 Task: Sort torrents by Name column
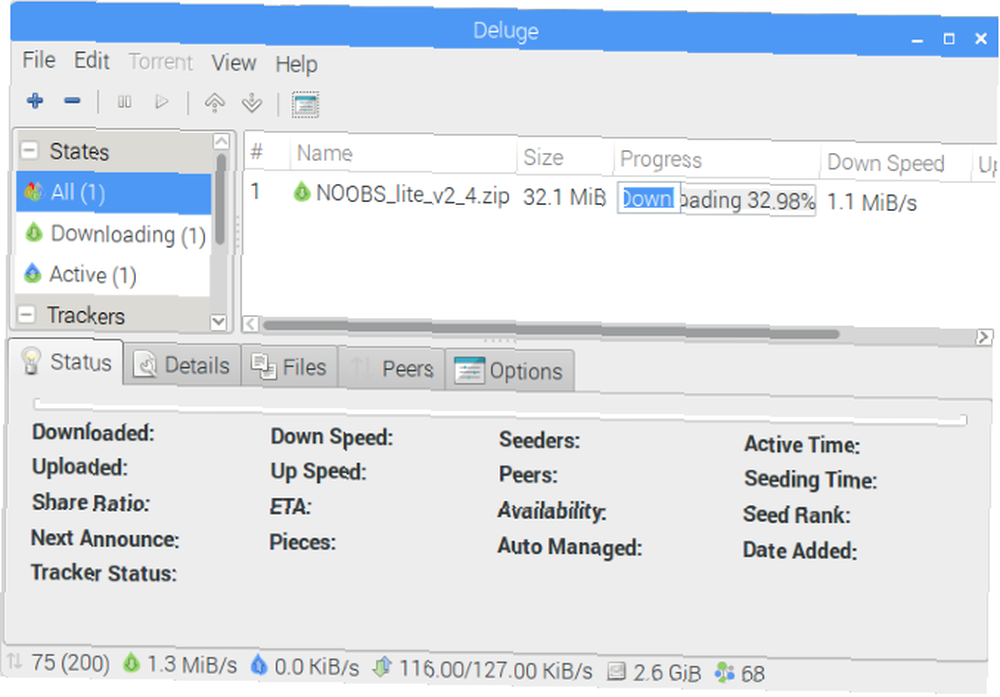tap(403, 154)
